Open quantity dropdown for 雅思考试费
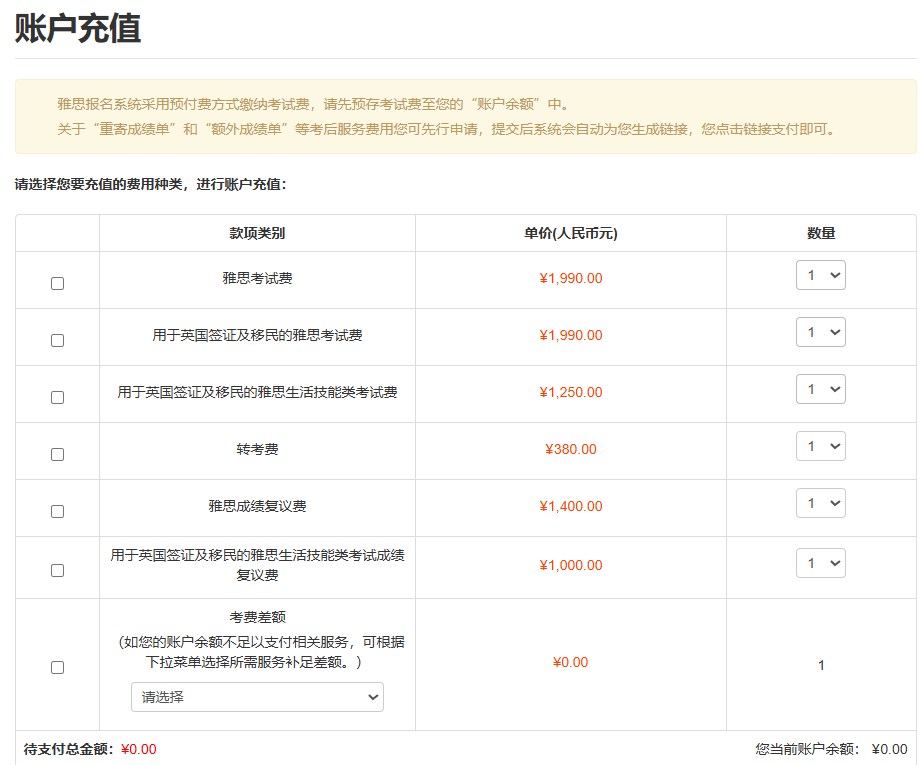This screenshot has width=920, height=765. point(820,275)
